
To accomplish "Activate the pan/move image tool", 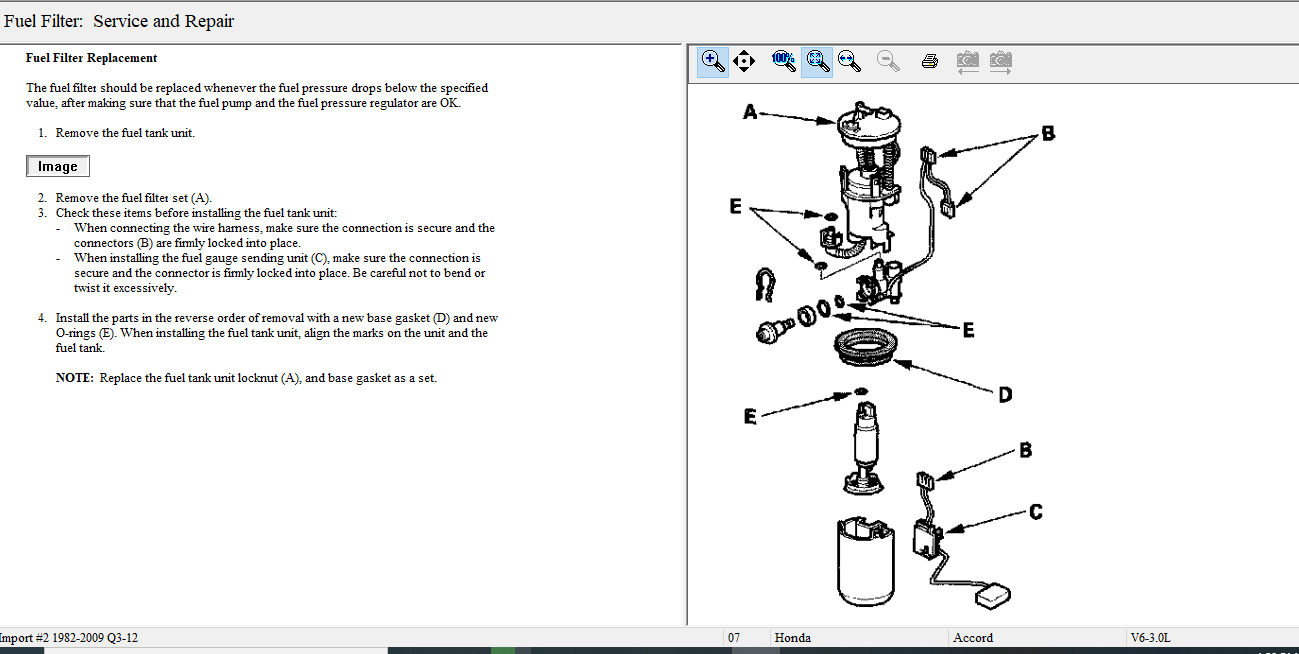I will point(744,61).
